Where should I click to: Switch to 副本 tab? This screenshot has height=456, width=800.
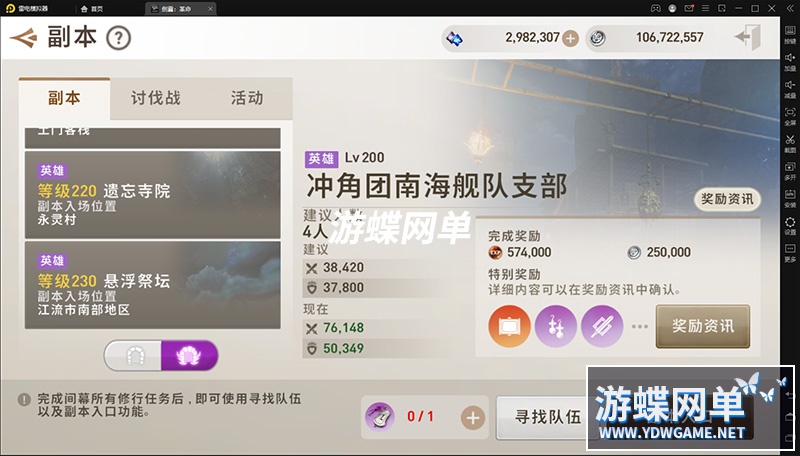(x=64, y=98)
